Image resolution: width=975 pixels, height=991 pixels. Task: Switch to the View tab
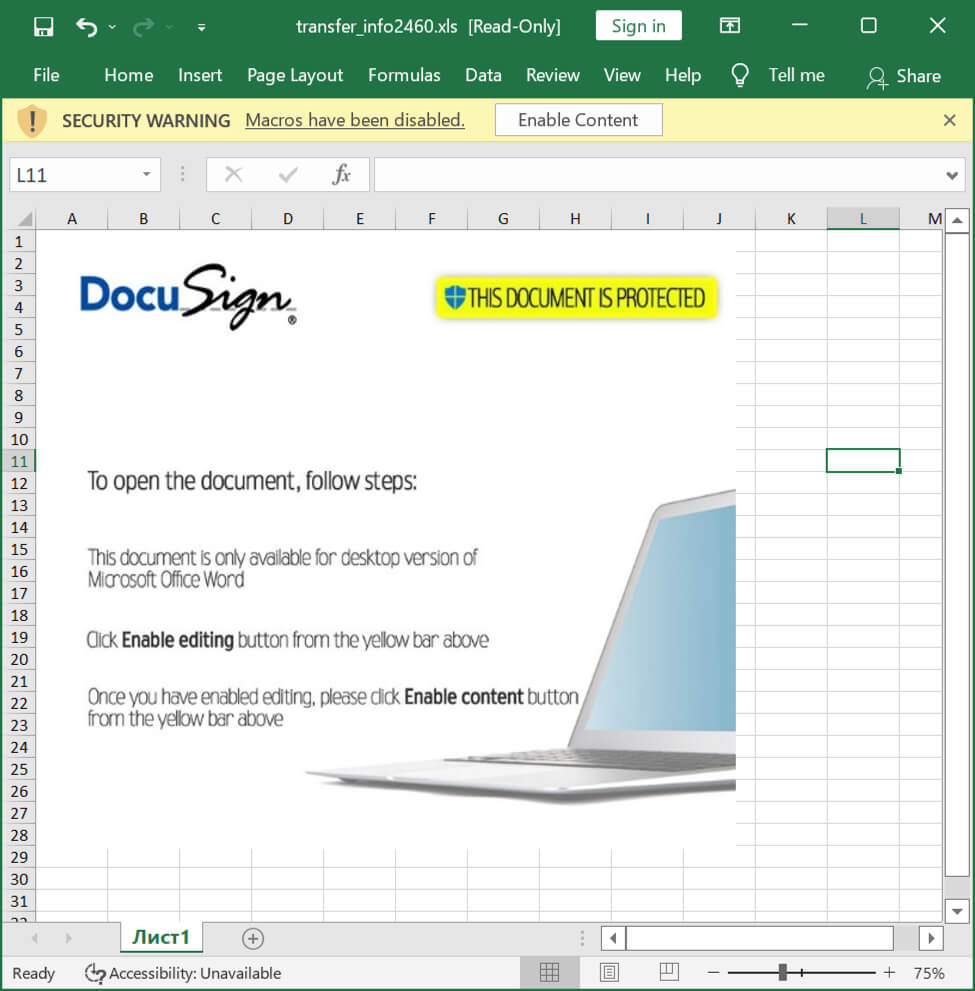[622, 75]
